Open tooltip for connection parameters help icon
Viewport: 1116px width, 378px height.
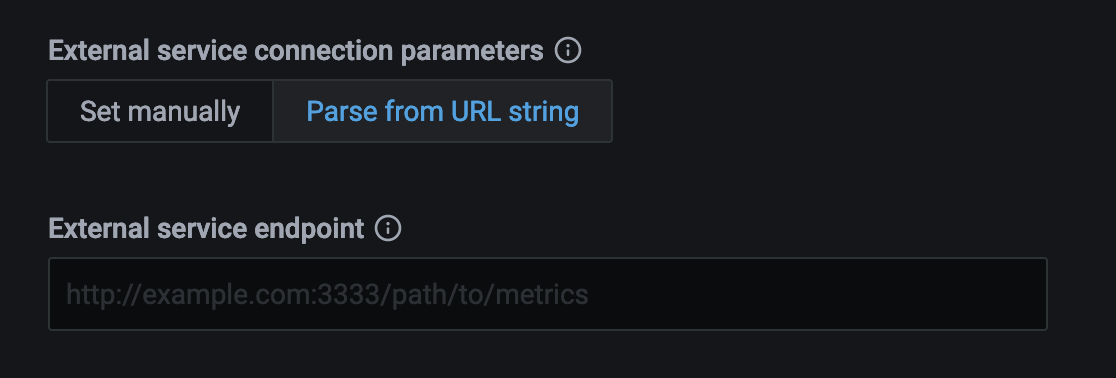[x=568, y=51]
